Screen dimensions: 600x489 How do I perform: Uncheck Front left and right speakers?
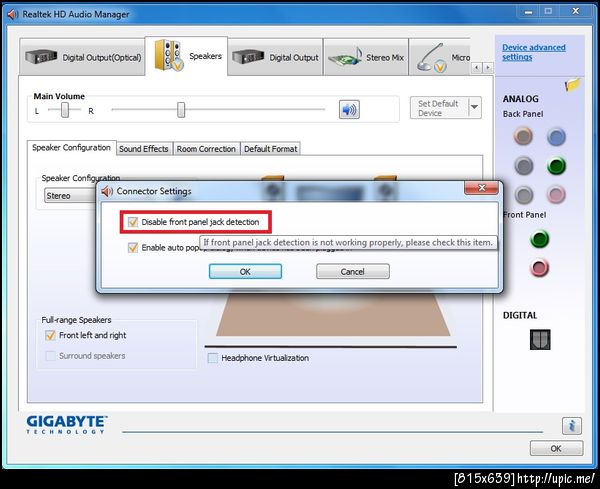[x=50, y=336]
